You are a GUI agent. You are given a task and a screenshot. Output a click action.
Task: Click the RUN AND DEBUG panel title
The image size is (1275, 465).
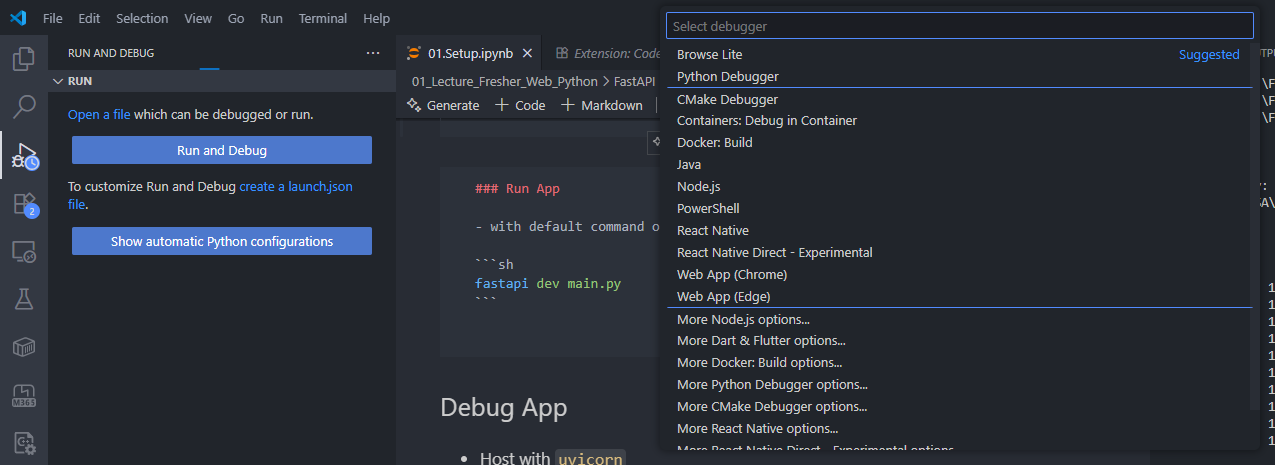pyautogui.click(x=110, y=53)
